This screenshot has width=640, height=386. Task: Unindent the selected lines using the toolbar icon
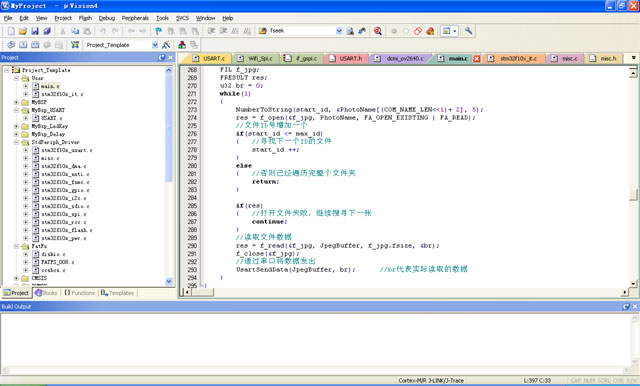[x=223, y=31]
